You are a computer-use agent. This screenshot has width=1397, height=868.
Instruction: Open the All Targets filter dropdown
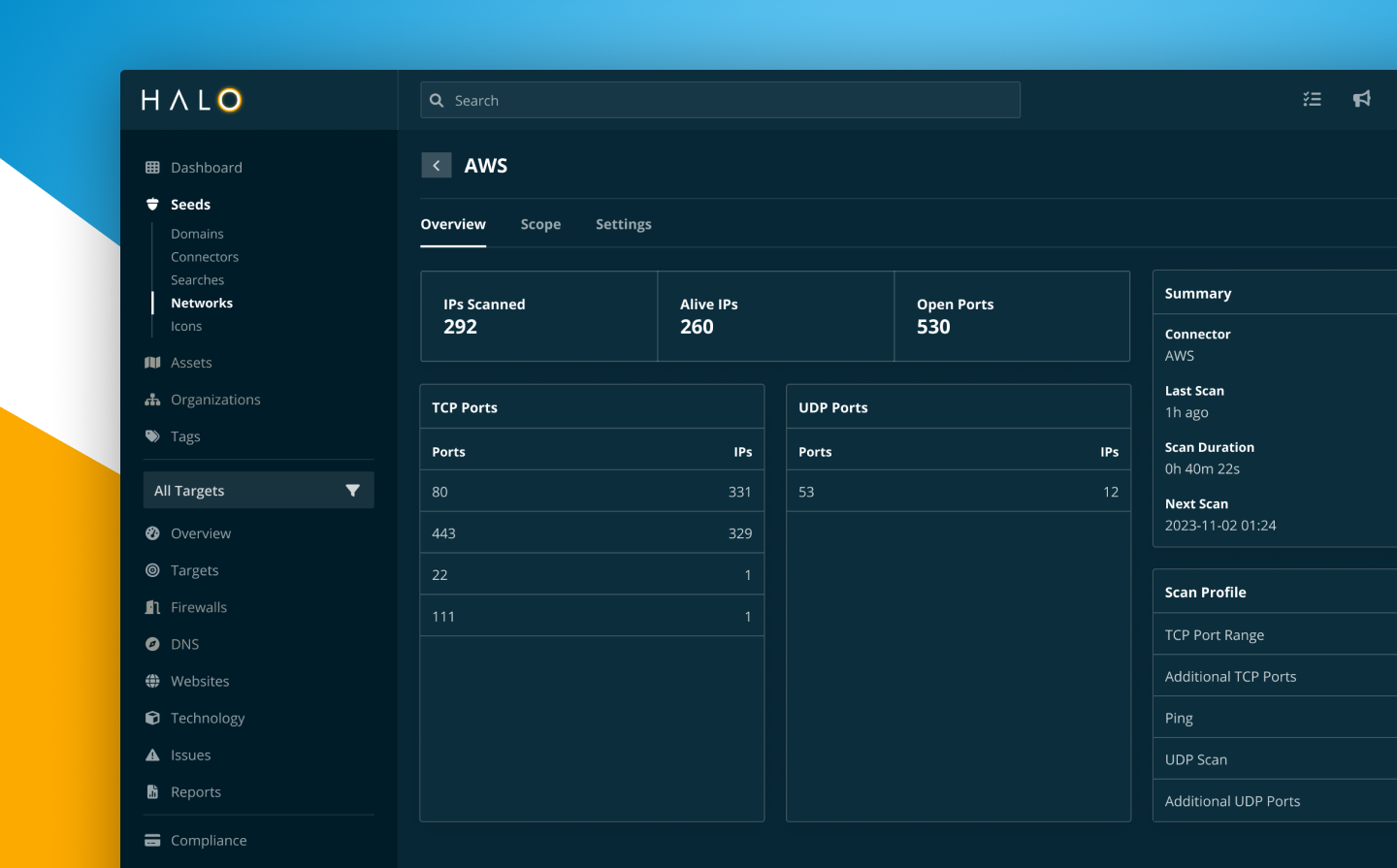click(x=257, y=490)
